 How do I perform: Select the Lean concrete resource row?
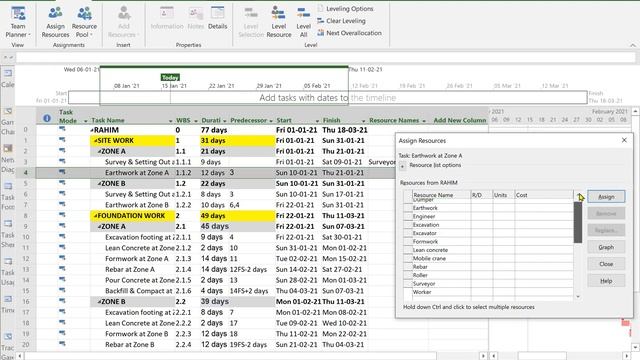(488, 250)
